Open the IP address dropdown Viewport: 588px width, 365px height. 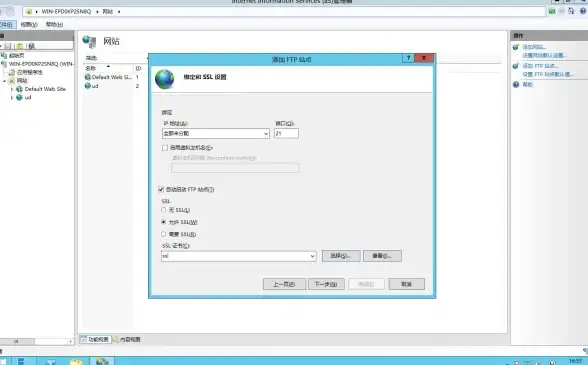[x=266, y=134]
